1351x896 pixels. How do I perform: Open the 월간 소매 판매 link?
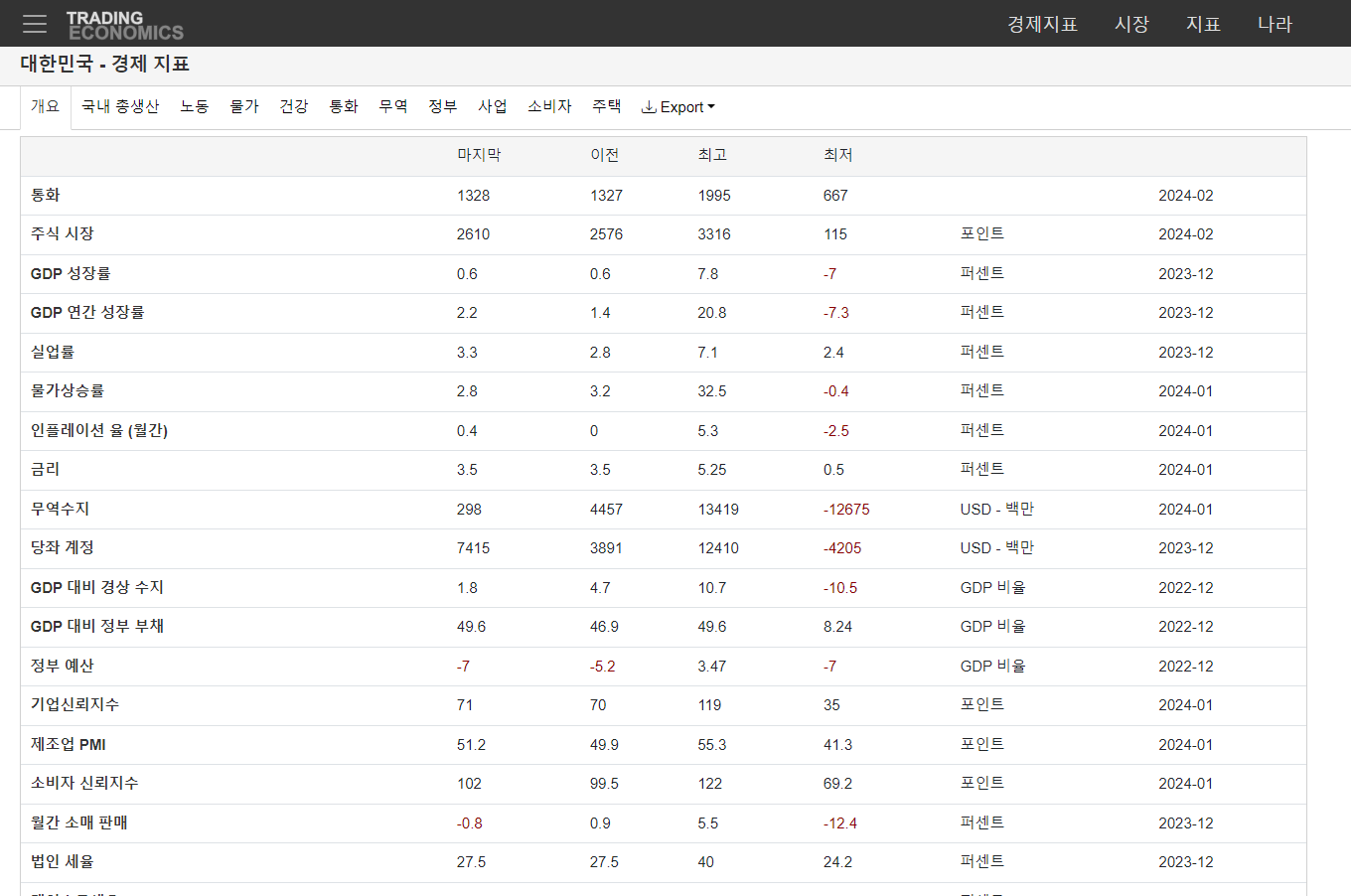pos(79,822)
